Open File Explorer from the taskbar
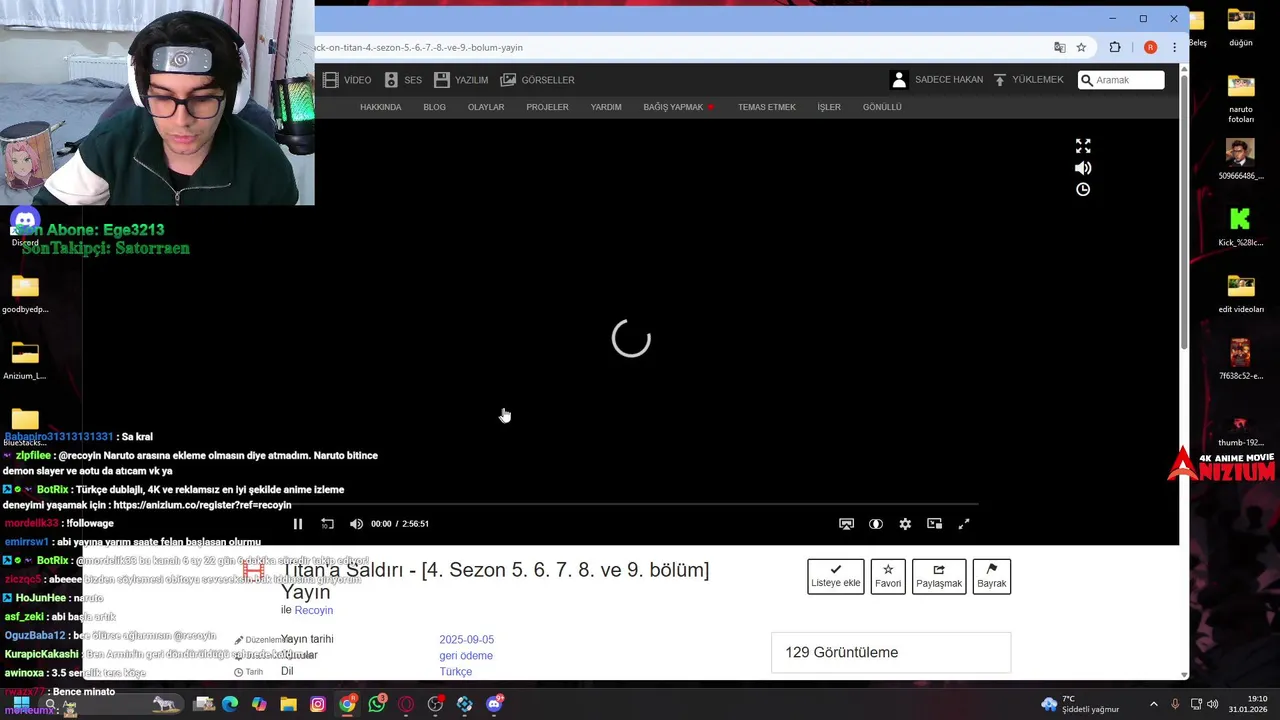The width and height of the screenshot is (1280, 720). [x=288, y=704]
